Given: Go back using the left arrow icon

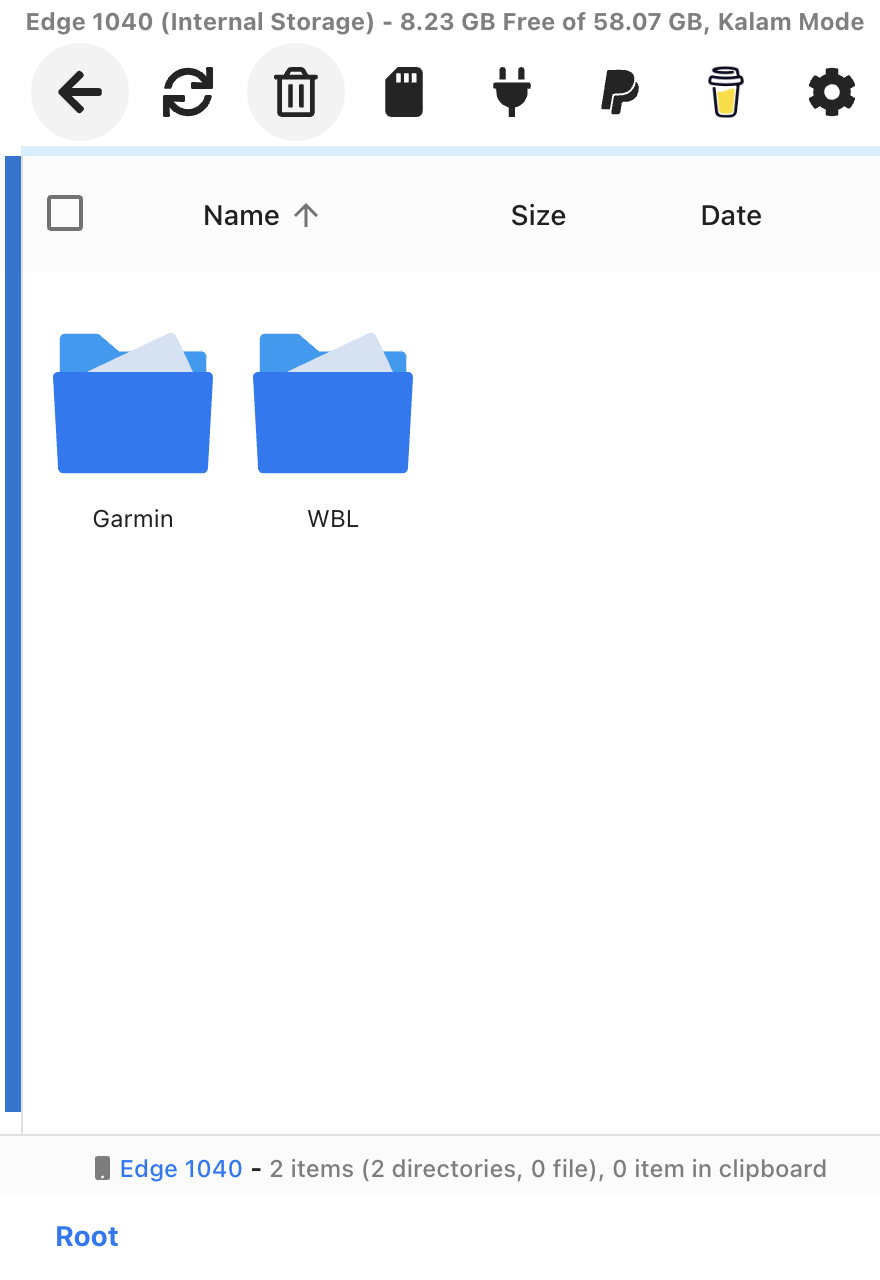Looking at the screenshot, I should coord(80,93).
